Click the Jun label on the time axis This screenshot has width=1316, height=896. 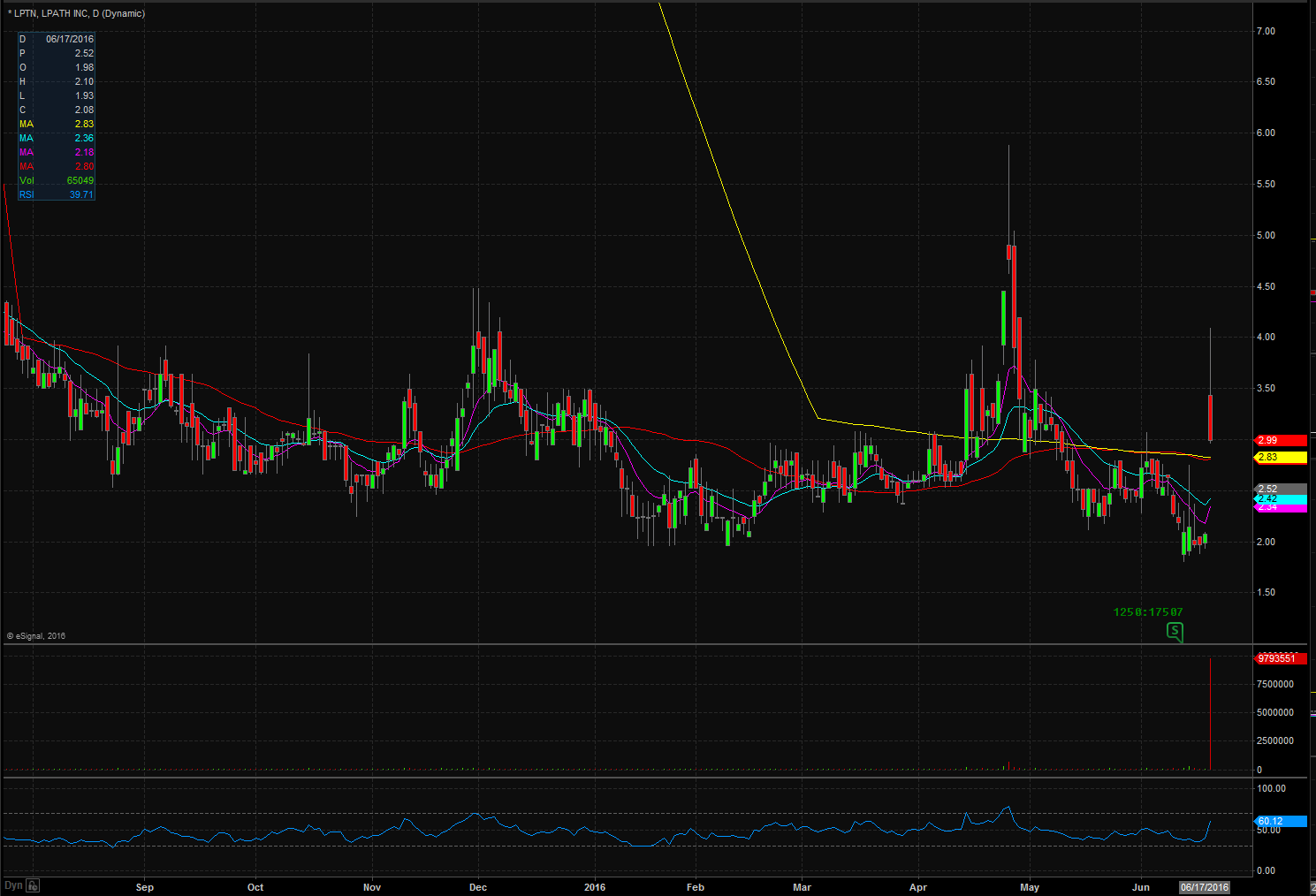click(x=1141, y=887)
